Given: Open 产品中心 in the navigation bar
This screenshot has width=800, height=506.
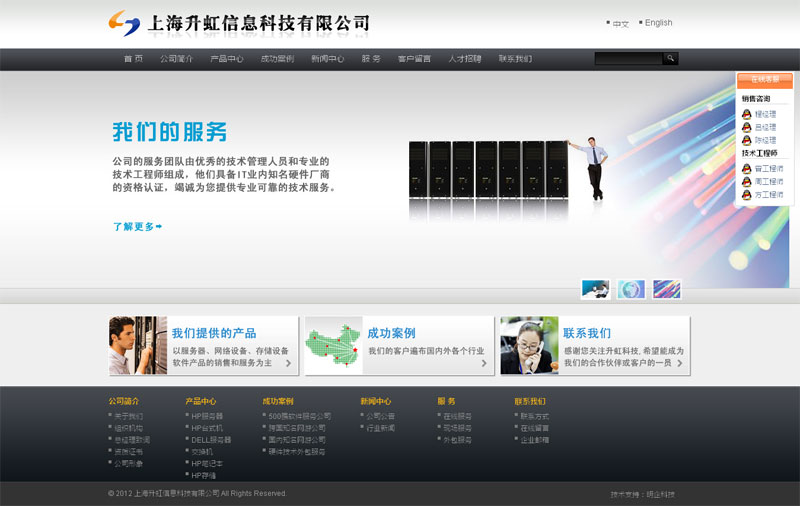Looking at the screenshot, I should 227,59.
